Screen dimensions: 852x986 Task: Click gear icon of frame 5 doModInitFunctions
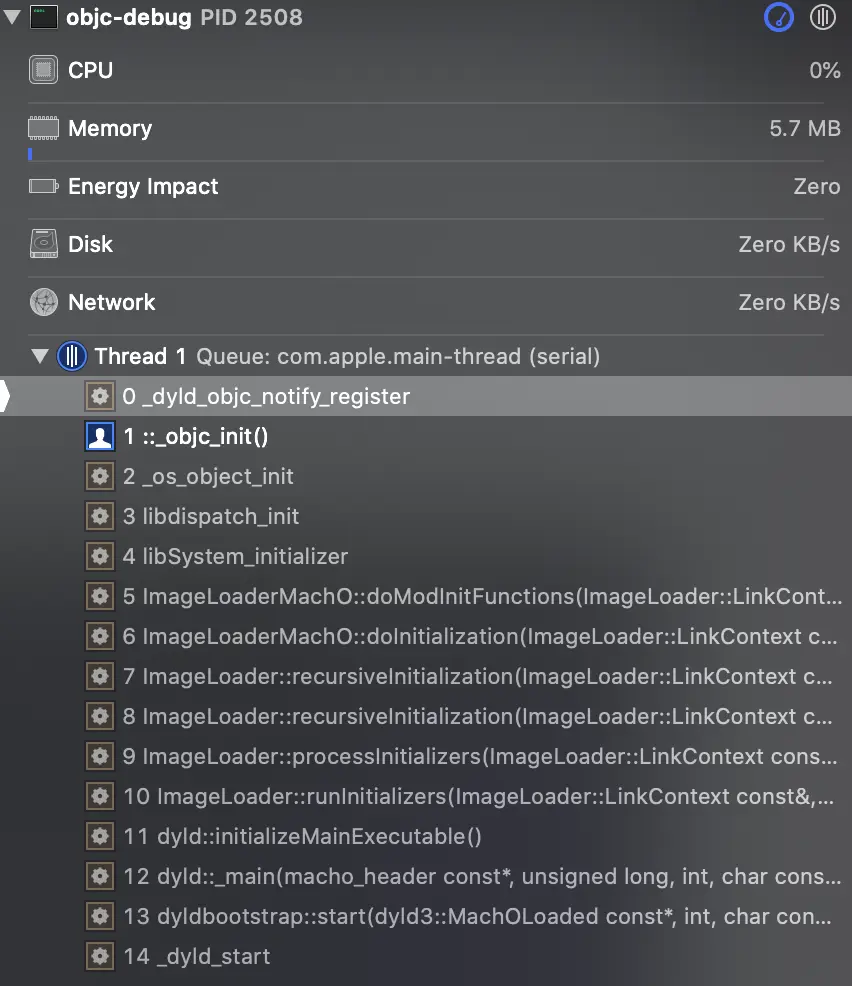pyautogui.click(x=99, y=597)
